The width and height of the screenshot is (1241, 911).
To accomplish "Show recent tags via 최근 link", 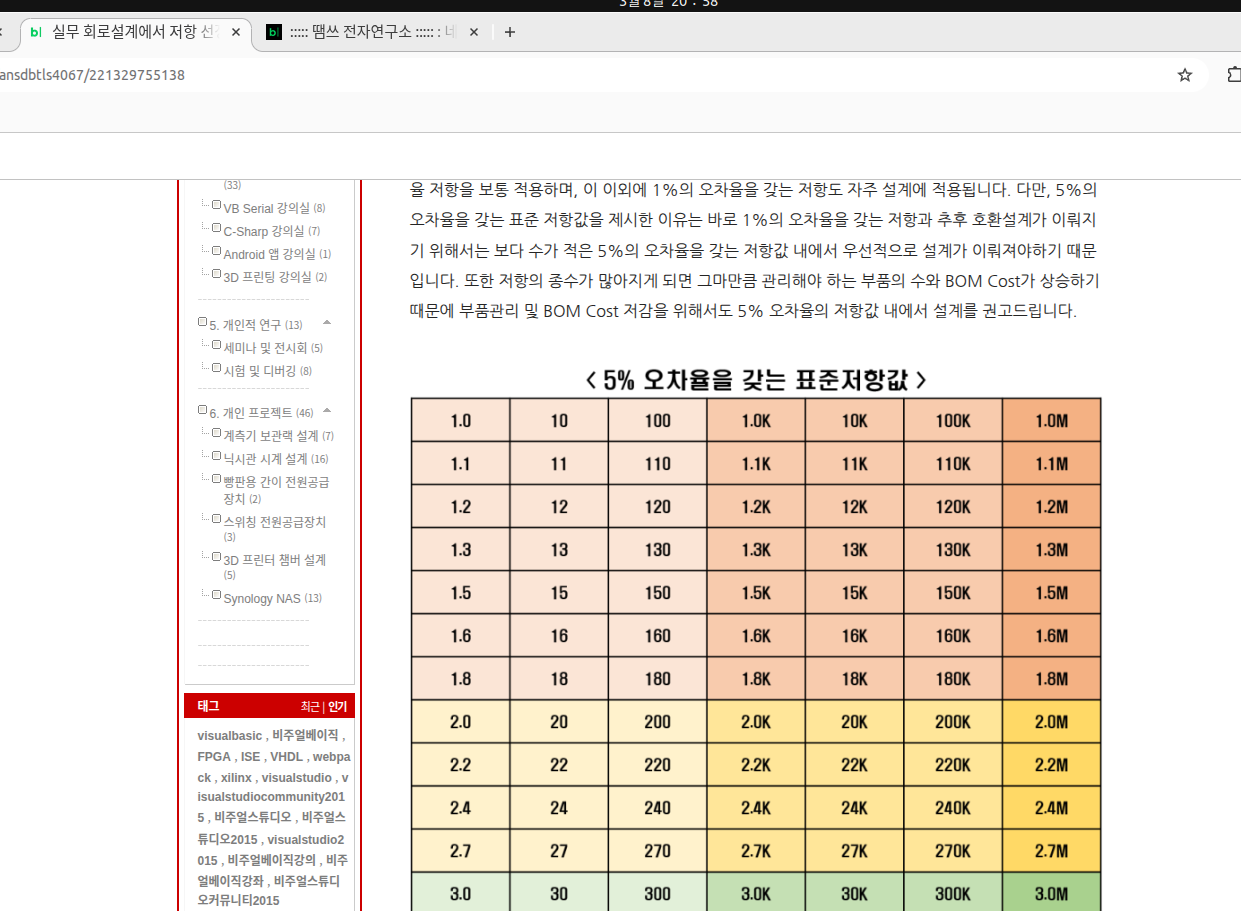I will 310,707.
